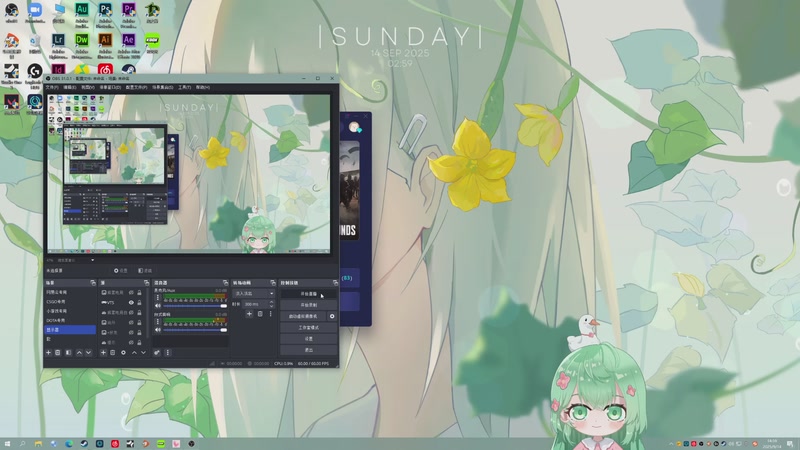This screenshot has height=450, width=800.
Task: Add a new source in Sources panel
Action: (103, 353)
